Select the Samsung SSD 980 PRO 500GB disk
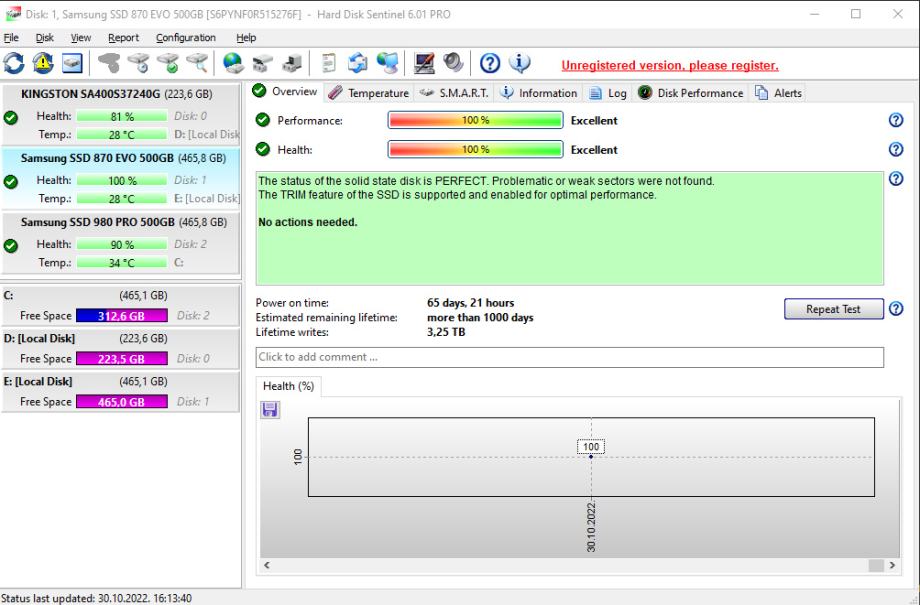This screenshot has height=605, width=920. pyautogui.click(x=121, y=242)
